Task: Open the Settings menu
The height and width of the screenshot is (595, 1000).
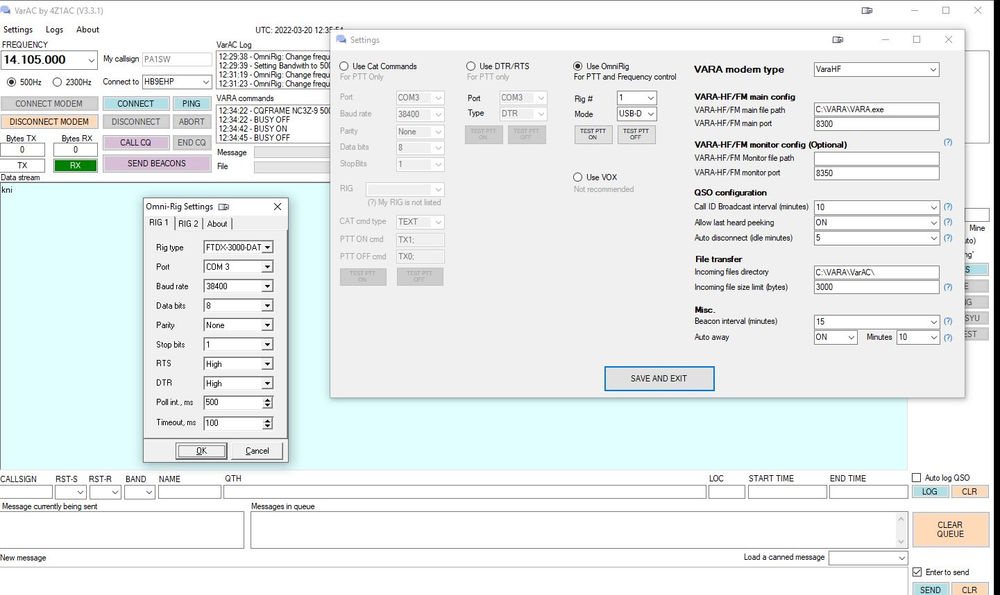Action: [x=17, y=29]
